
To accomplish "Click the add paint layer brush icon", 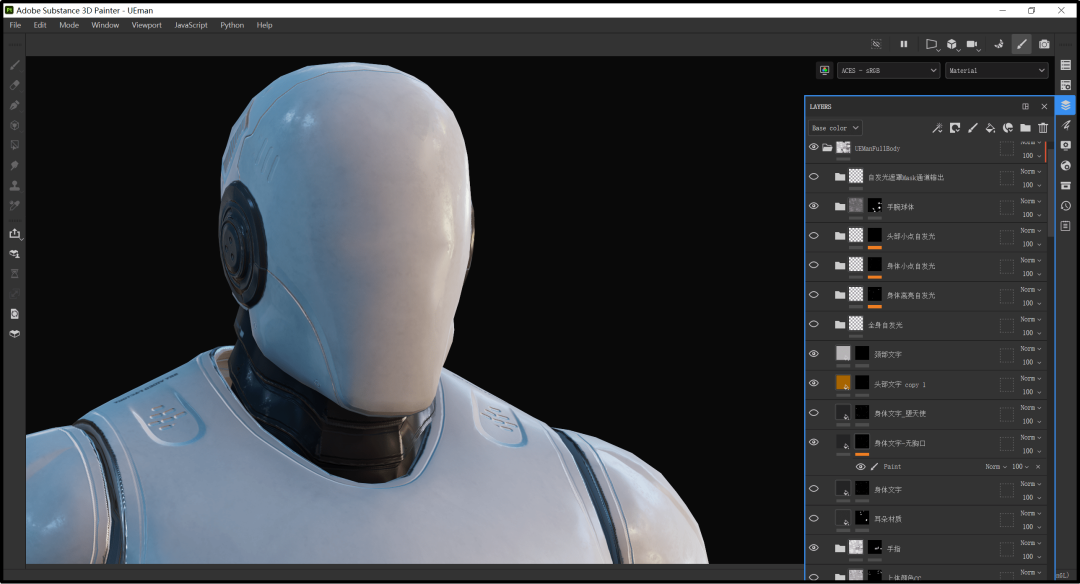I will click(972, 128).
